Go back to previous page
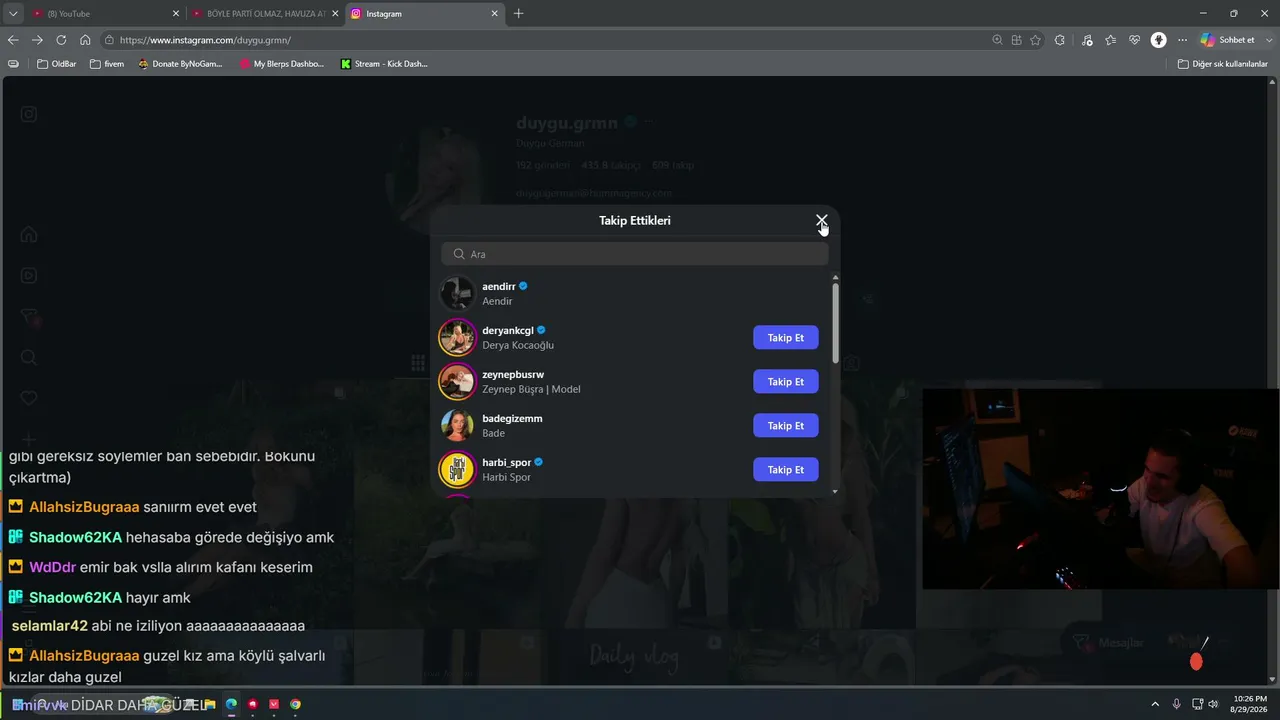 pyautogui.click(x=13, y=40)
